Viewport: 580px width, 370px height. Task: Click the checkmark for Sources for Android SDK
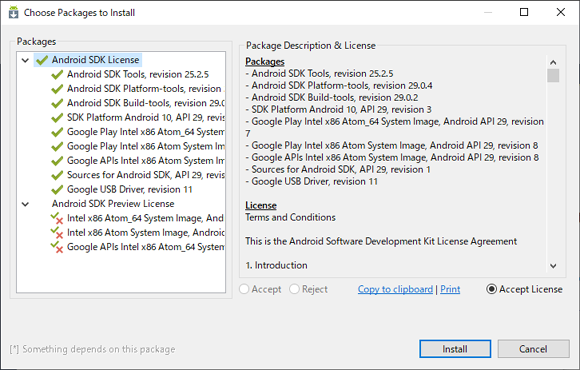pyautogui.click(x=57, y=175)
